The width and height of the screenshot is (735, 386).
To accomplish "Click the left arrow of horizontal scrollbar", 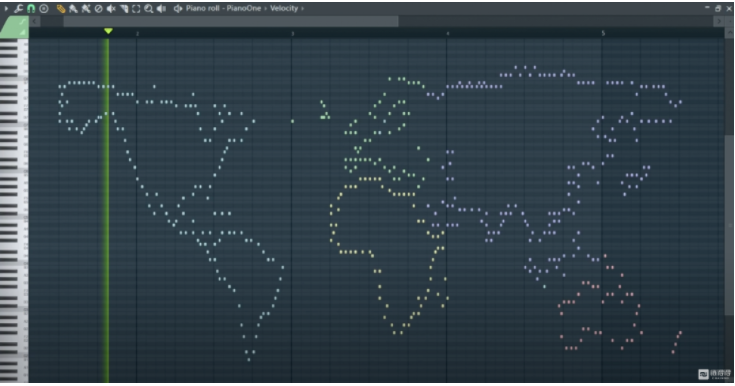I will 35,21.
